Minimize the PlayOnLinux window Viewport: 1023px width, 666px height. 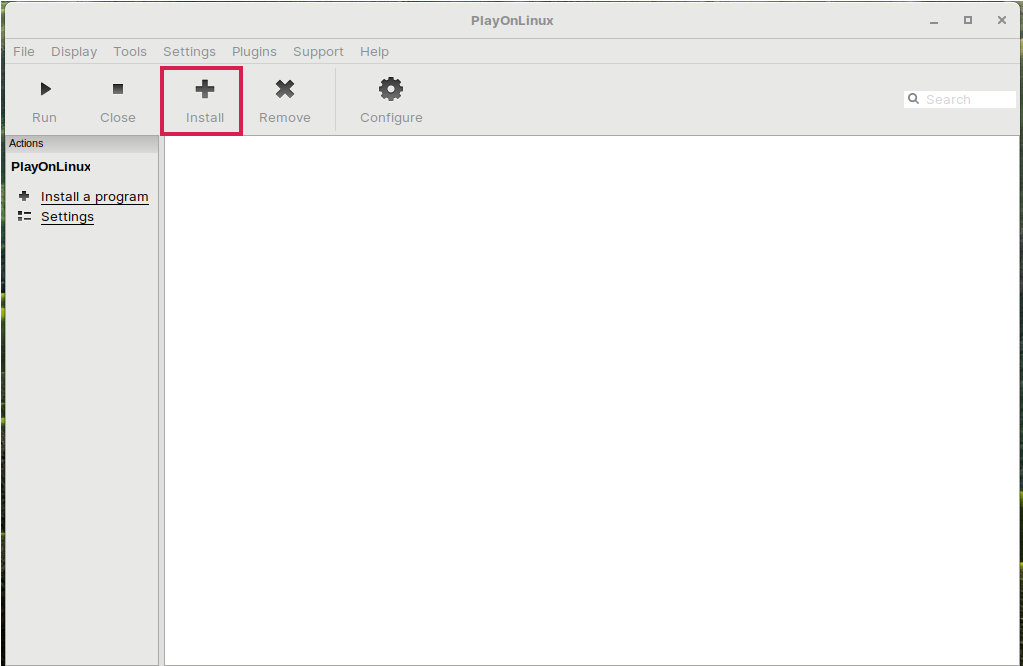[x=934, y=21]
